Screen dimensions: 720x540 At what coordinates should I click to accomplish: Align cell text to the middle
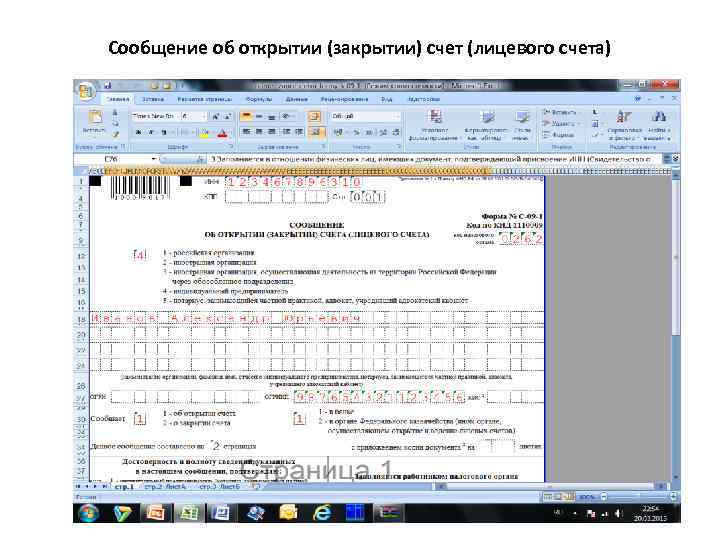259,116
